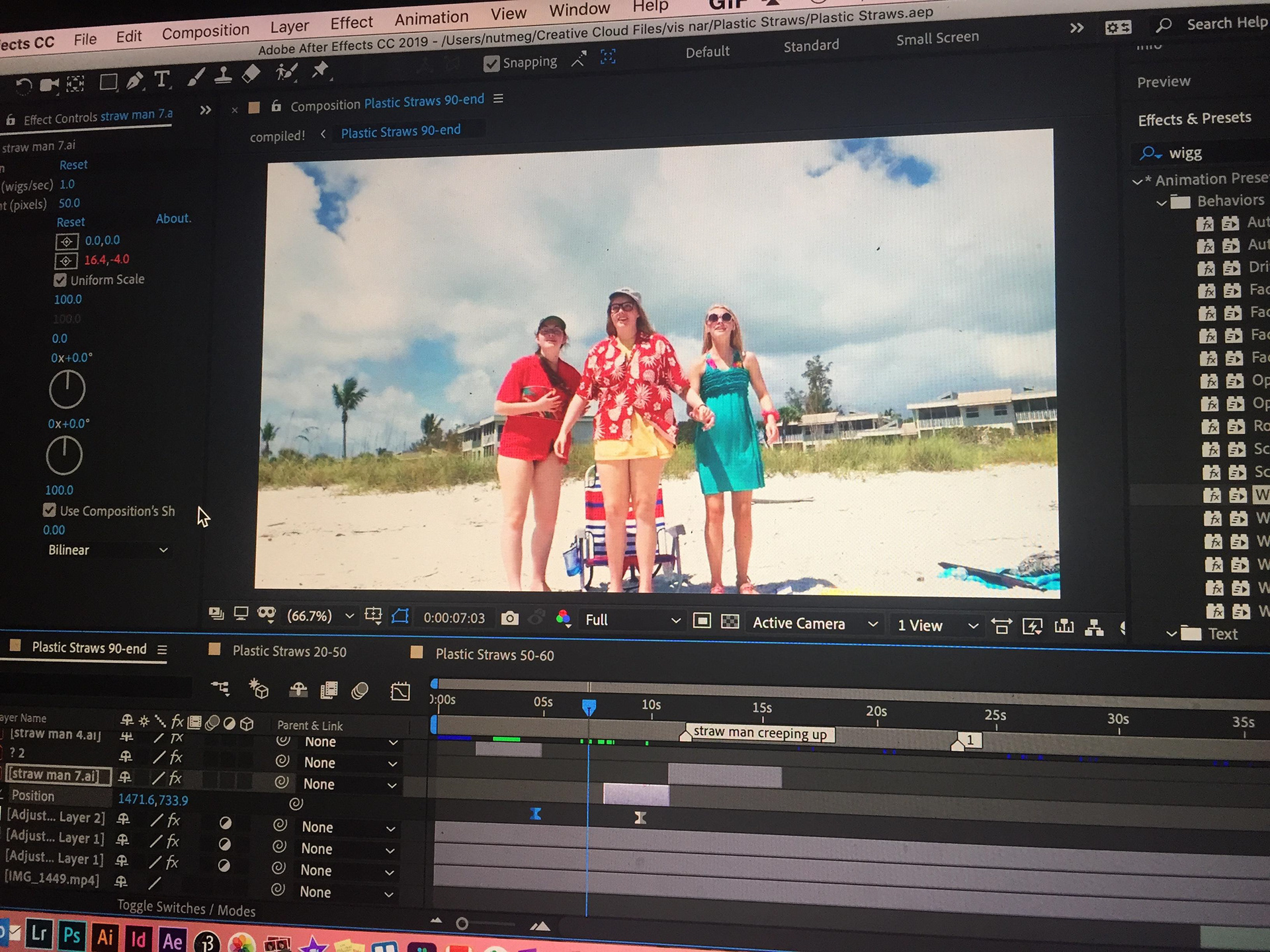Collapse the Animation Presets folder

coord(1137,182)
